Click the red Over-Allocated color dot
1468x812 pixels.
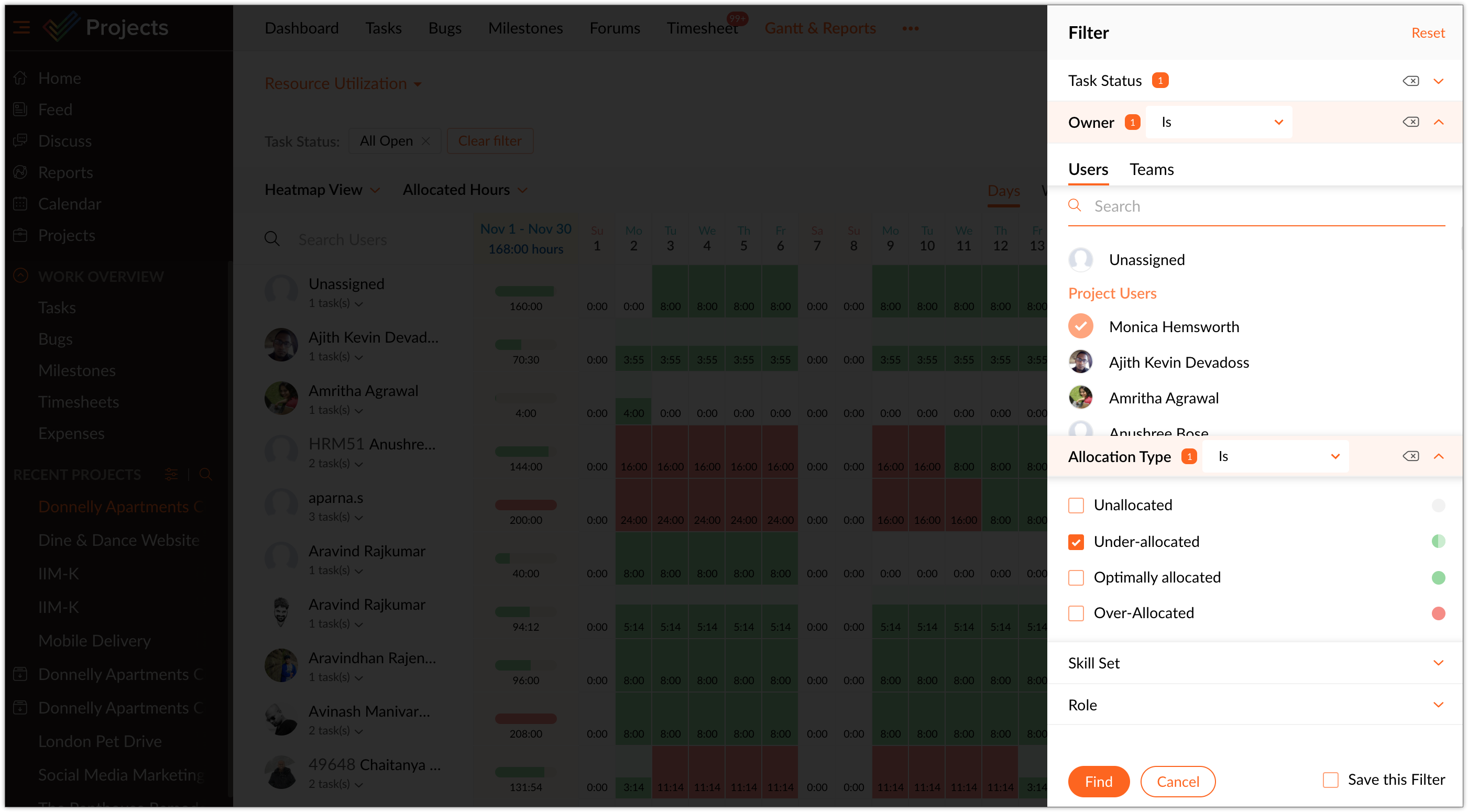pos(1438,613)
